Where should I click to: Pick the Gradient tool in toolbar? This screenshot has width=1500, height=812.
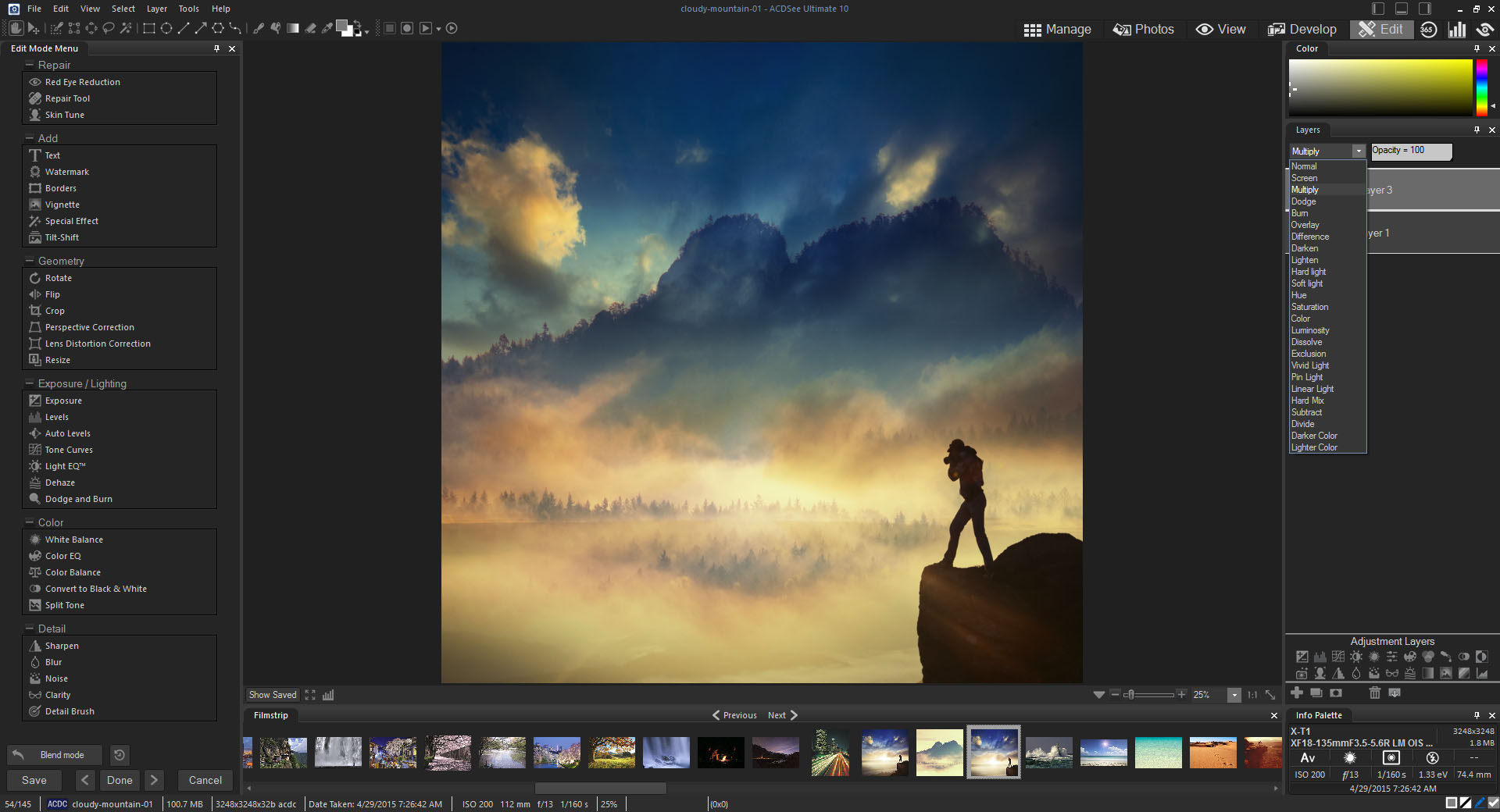click(x=293, y=29)
